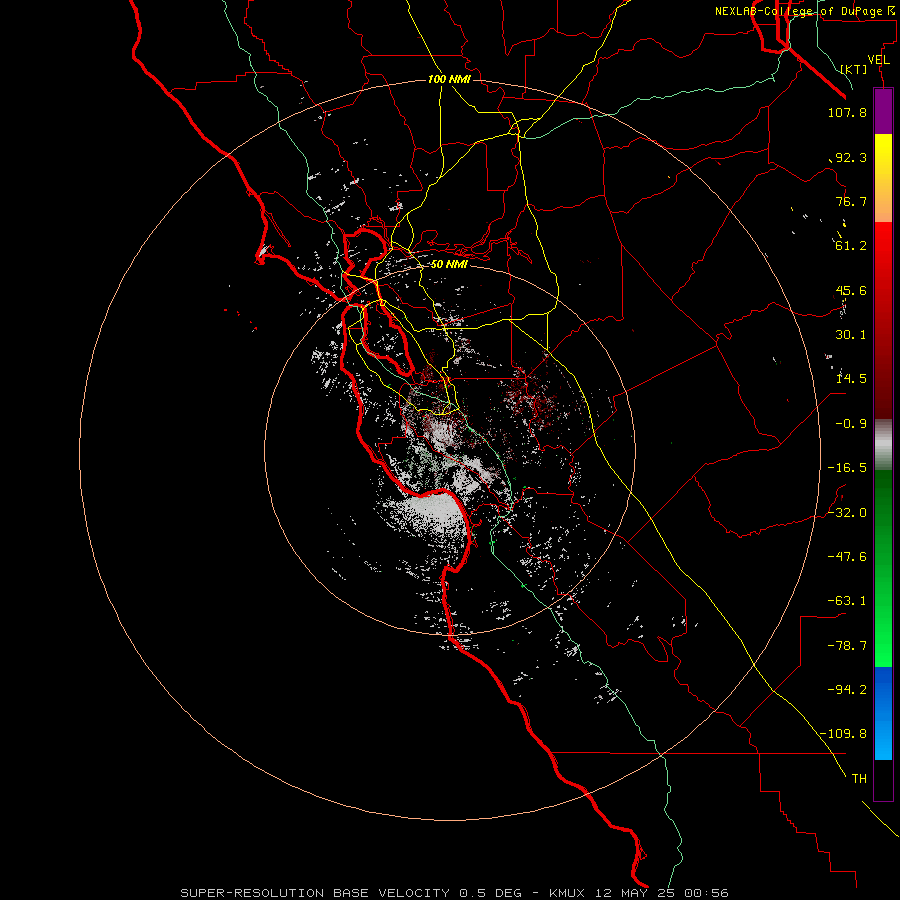Click the -16.5 velocity scale value
Screen dimensions: 900x900
[x=847, y=468]
